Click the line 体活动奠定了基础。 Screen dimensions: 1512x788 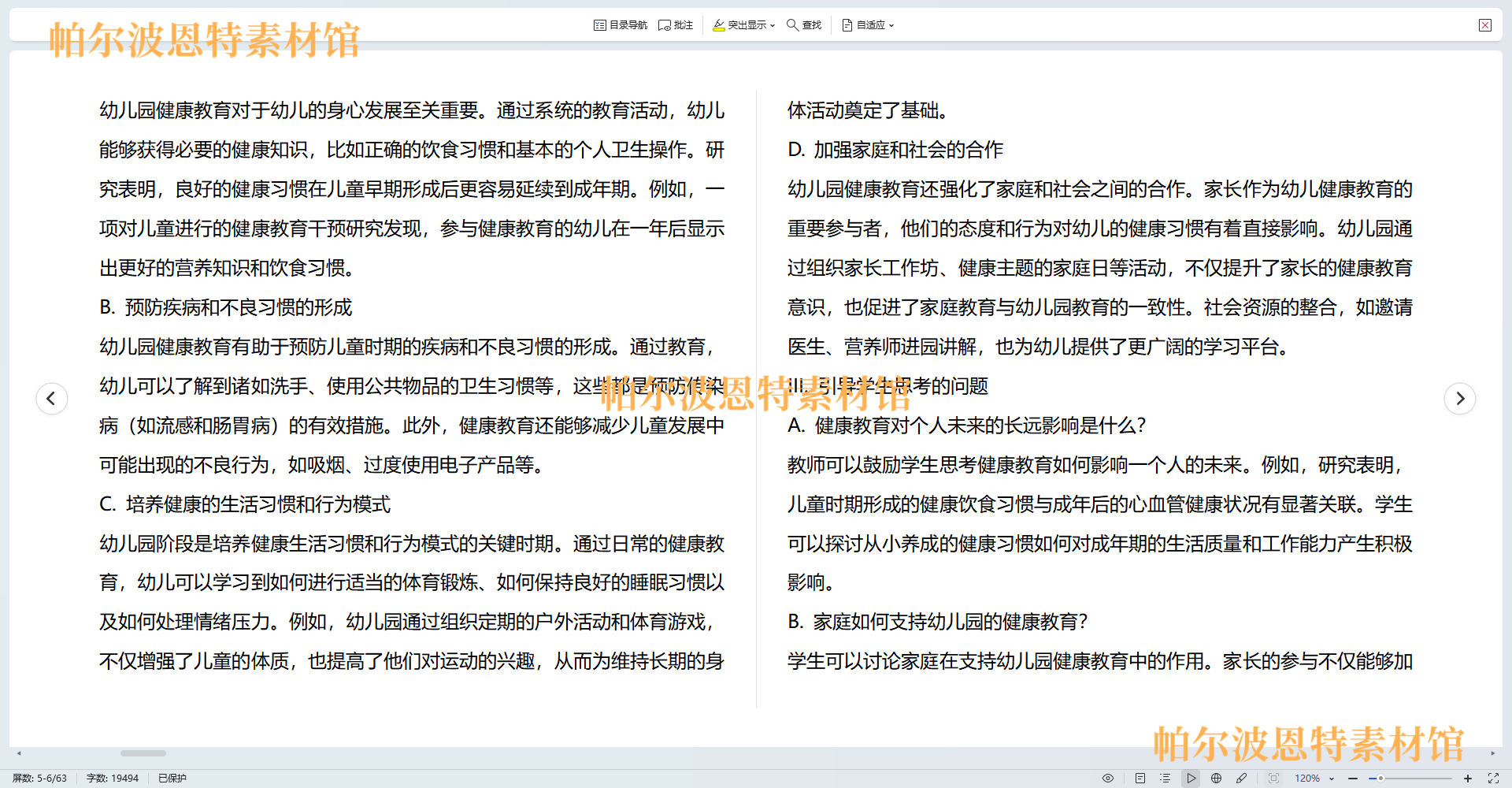click(x=868, y=110)
